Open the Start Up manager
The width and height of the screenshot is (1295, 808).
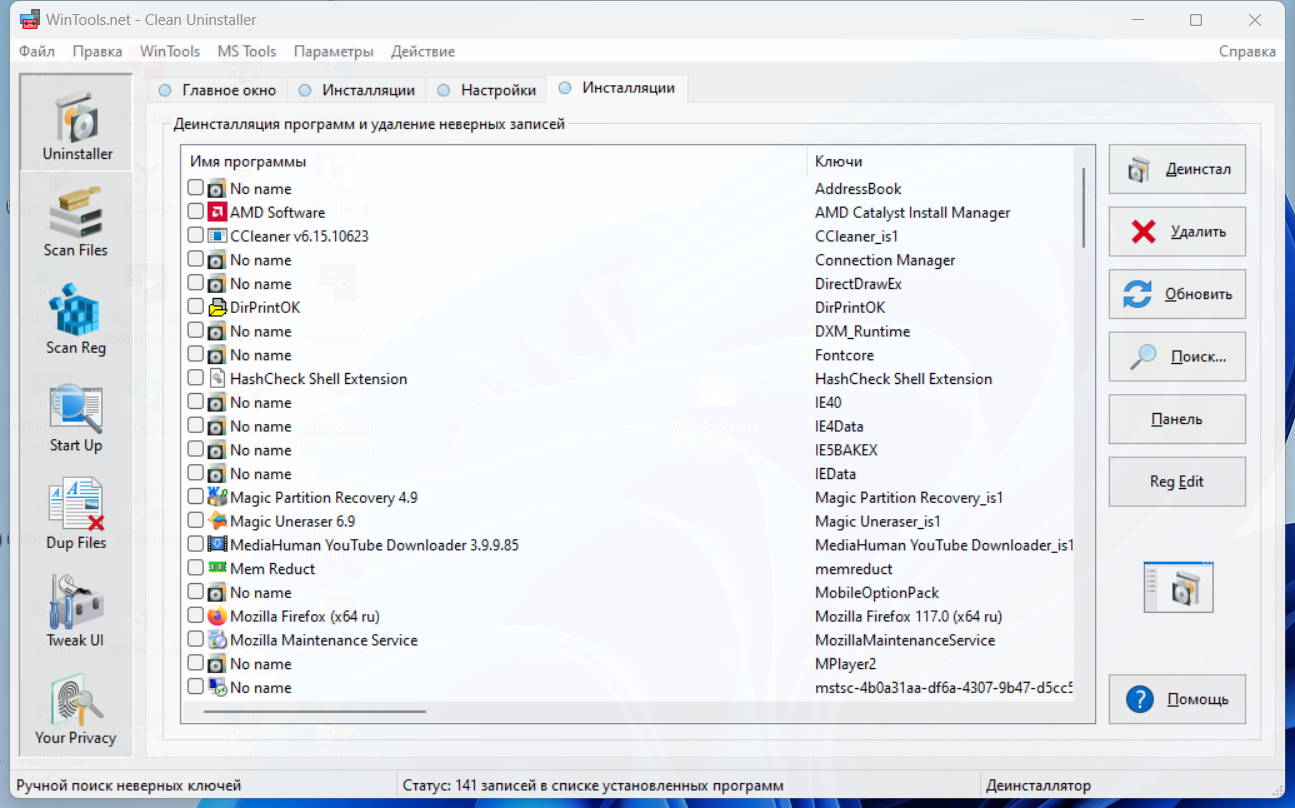coord(76,416)
